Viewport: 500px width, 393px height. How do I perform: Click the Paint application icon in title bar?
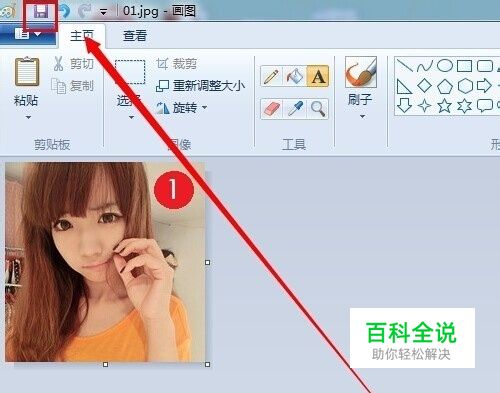point(7,11)
